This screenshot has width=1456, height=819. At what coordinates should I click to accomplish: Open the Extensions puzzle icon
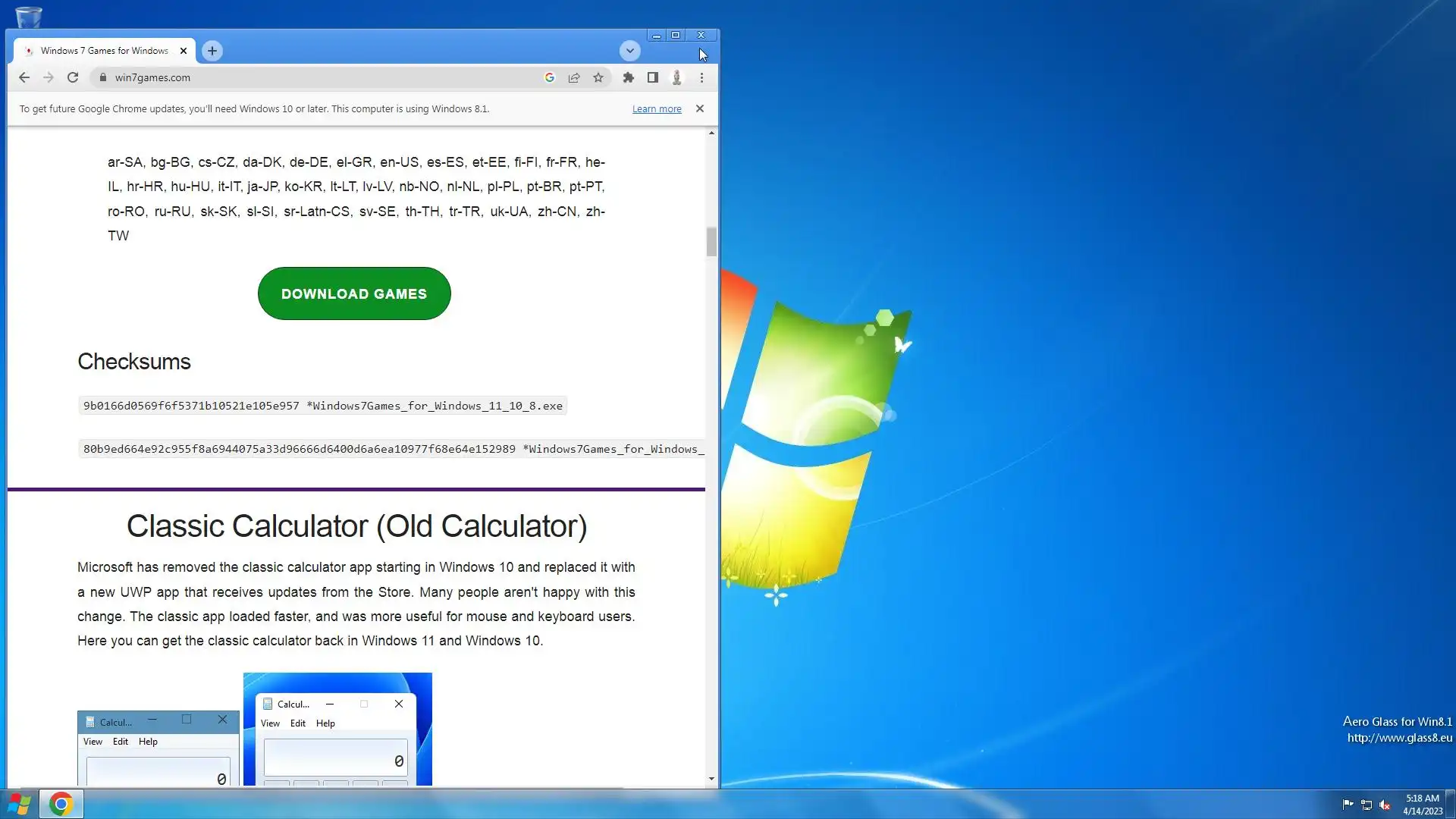[628, 77]
